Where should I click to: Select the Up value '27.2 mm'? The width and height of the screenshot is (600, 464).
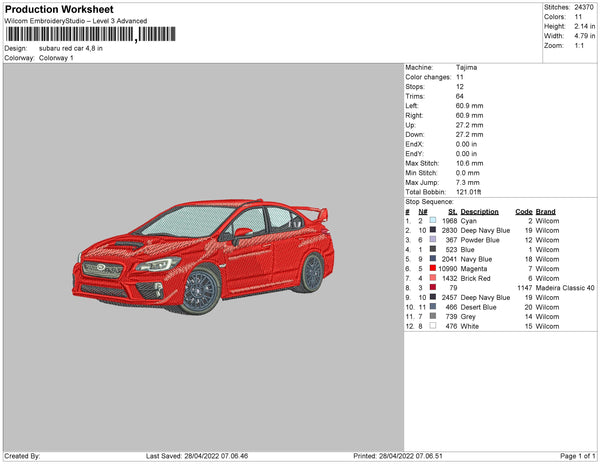tap(470, 125)
